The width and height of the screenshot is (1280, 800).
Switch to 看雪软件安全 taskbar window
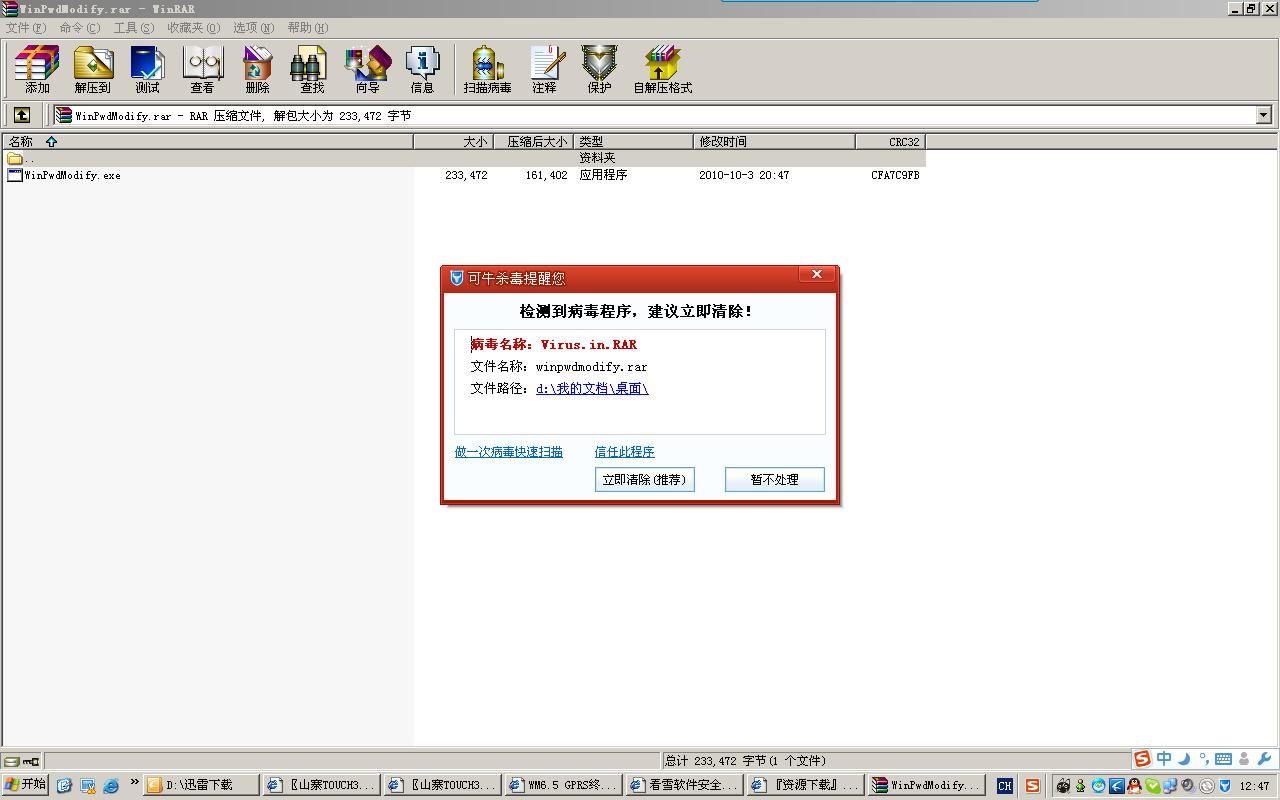point(685,786)
